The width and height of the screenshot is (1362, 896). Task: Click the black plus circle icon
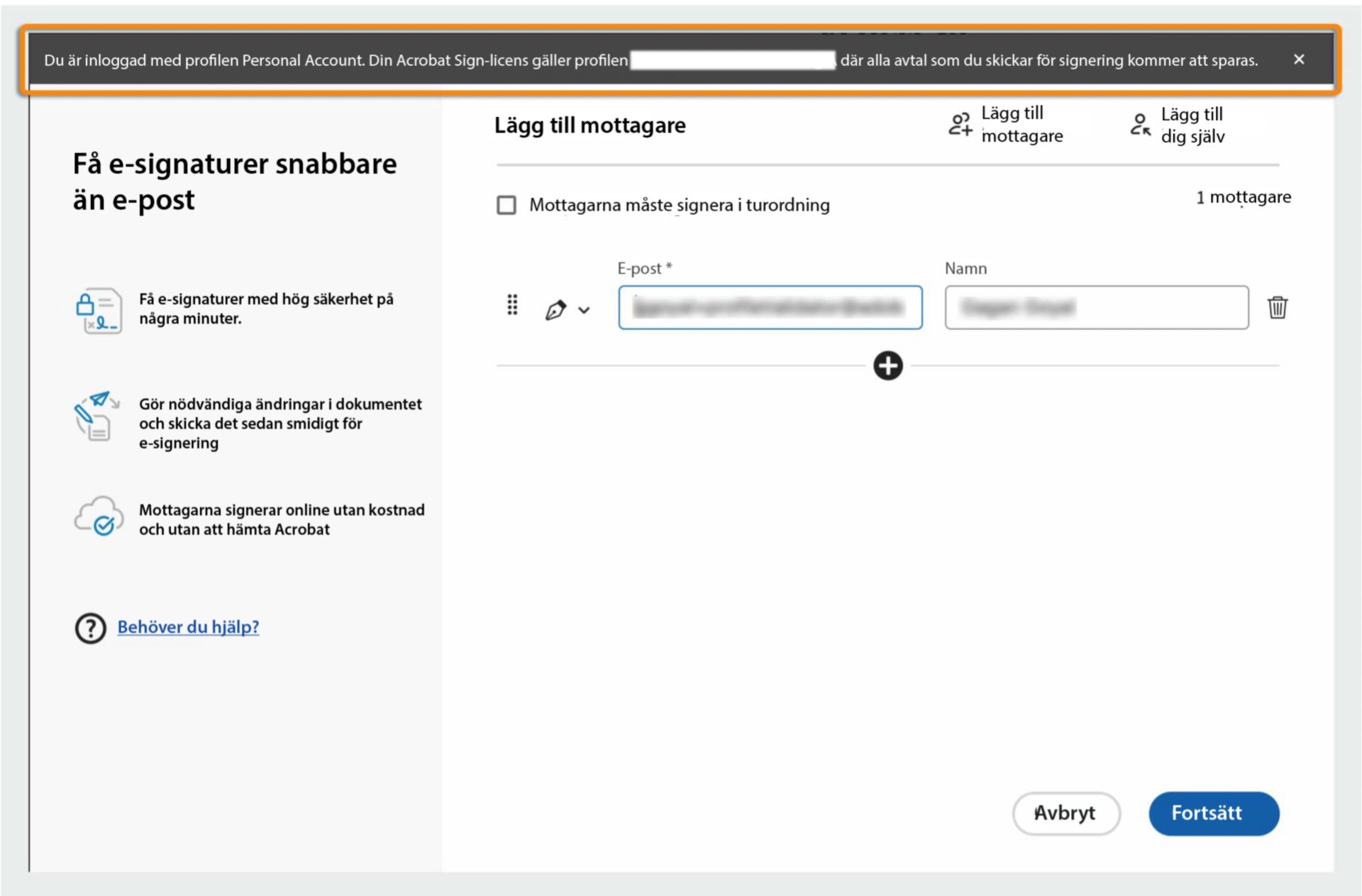(887, 366)
